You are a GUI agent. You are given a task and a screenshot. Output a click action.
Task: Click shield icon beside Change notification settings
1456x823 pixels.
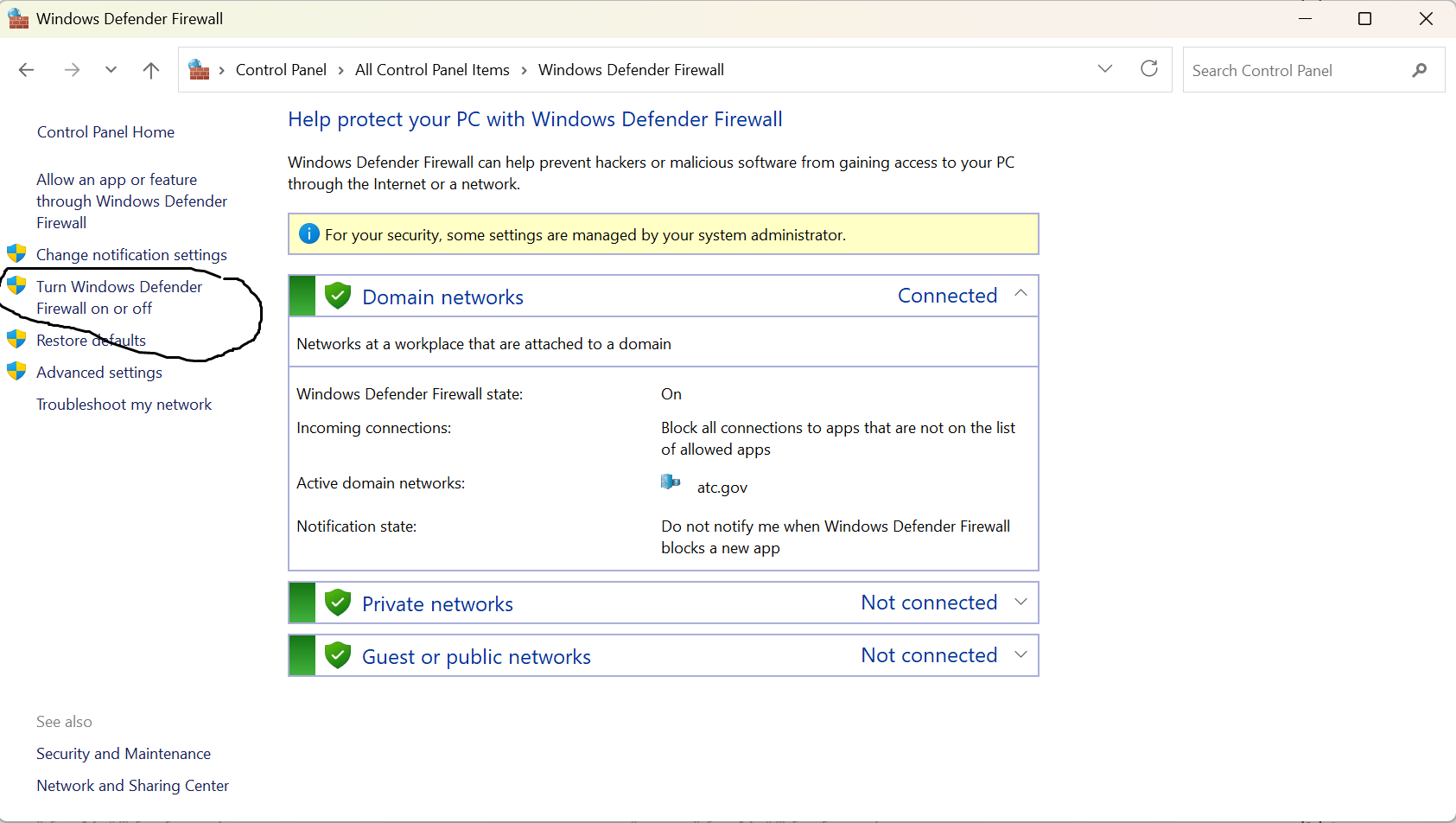coord(16,253)
